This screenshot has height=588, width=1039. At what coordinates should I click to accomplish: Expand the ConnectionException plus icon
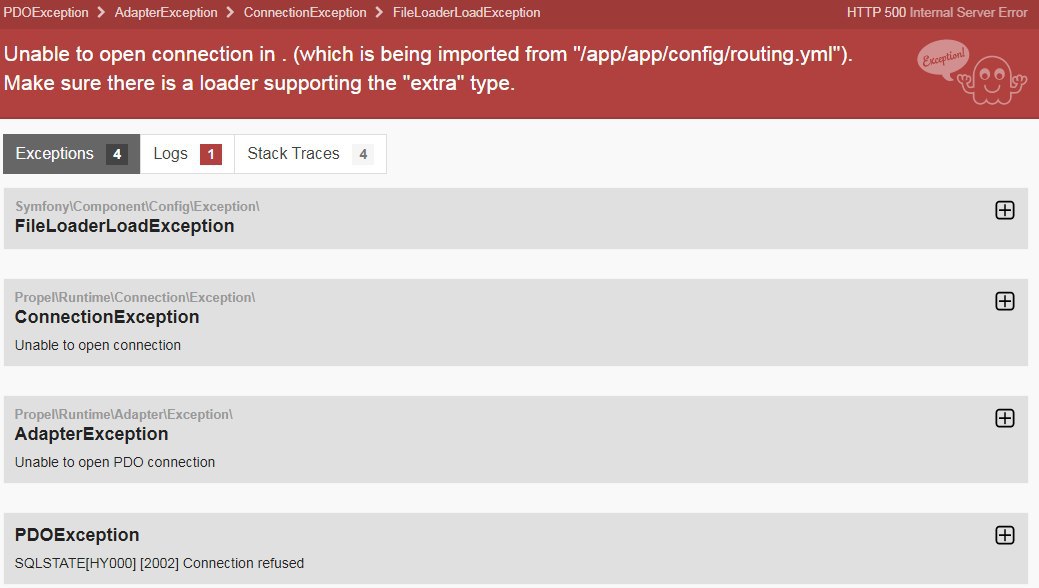coord(1005,301)
